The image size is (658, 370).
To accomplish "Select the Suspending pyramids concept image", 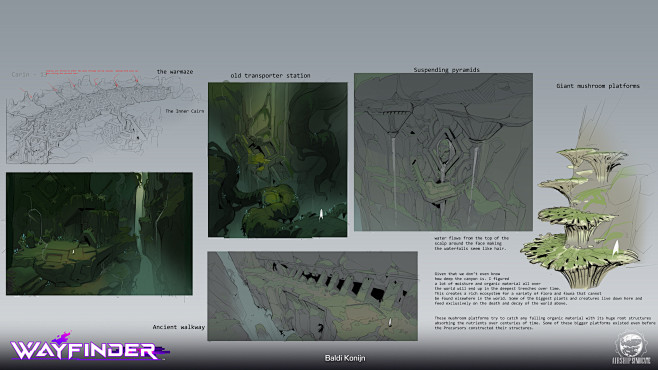I will [x=443, y=152].
